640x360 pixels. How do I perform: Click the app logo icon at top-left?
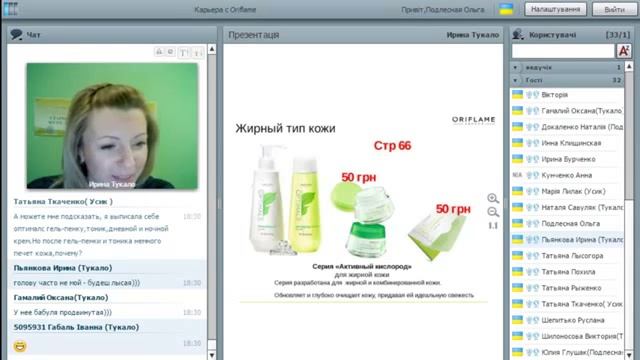(11, 9)
